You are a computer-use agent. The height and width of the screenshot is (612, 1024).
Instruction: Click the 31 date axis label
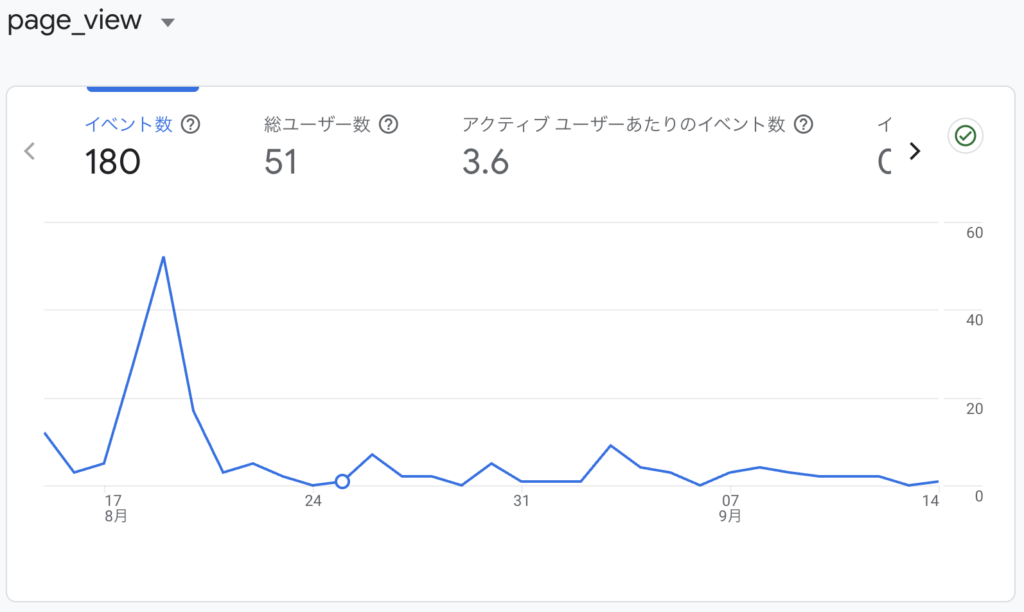point(521,500)
